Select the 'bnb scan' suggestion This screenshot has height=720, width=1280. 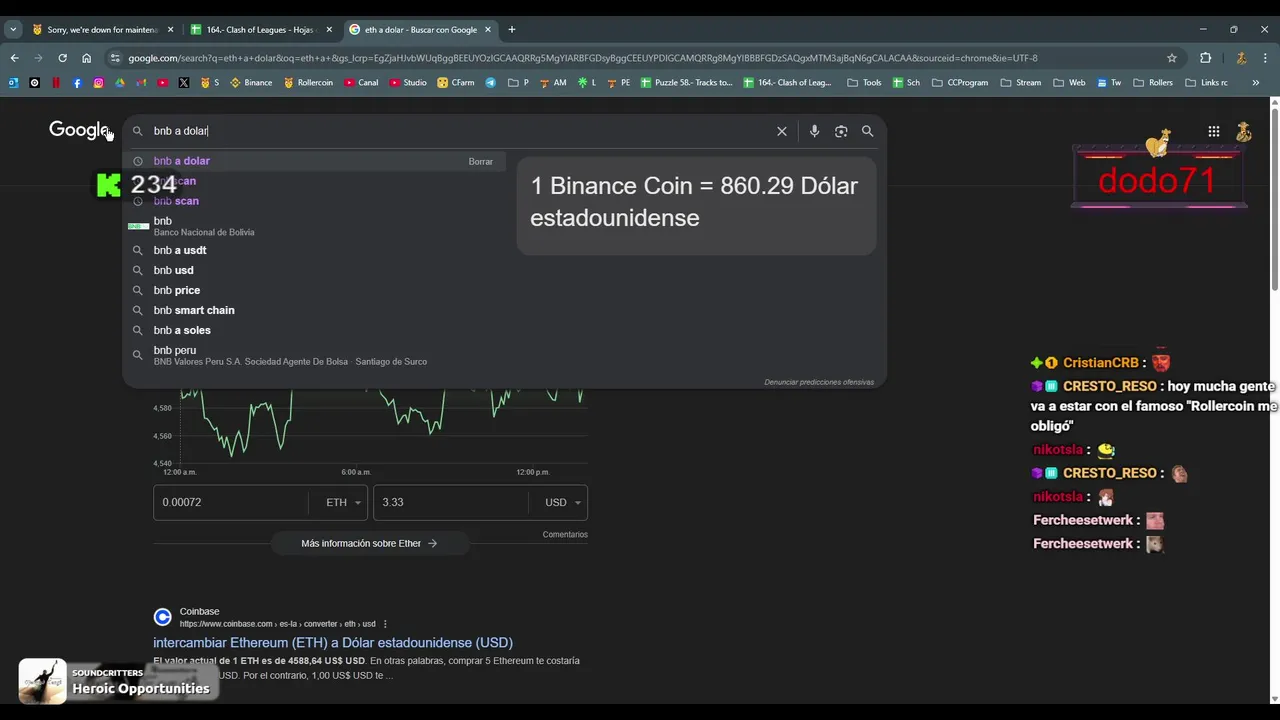315,201
